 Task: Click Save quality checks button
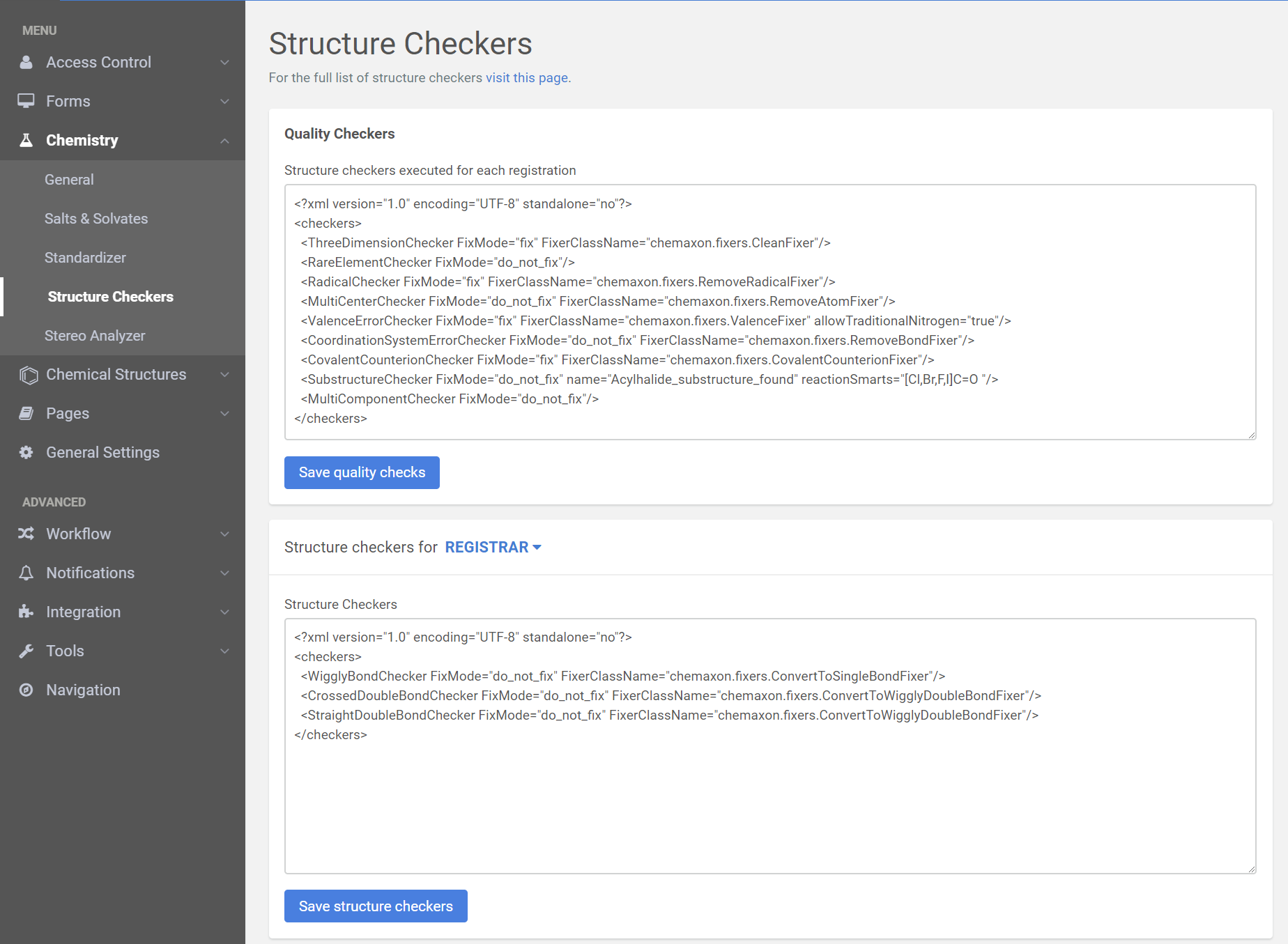pos(362,472)
